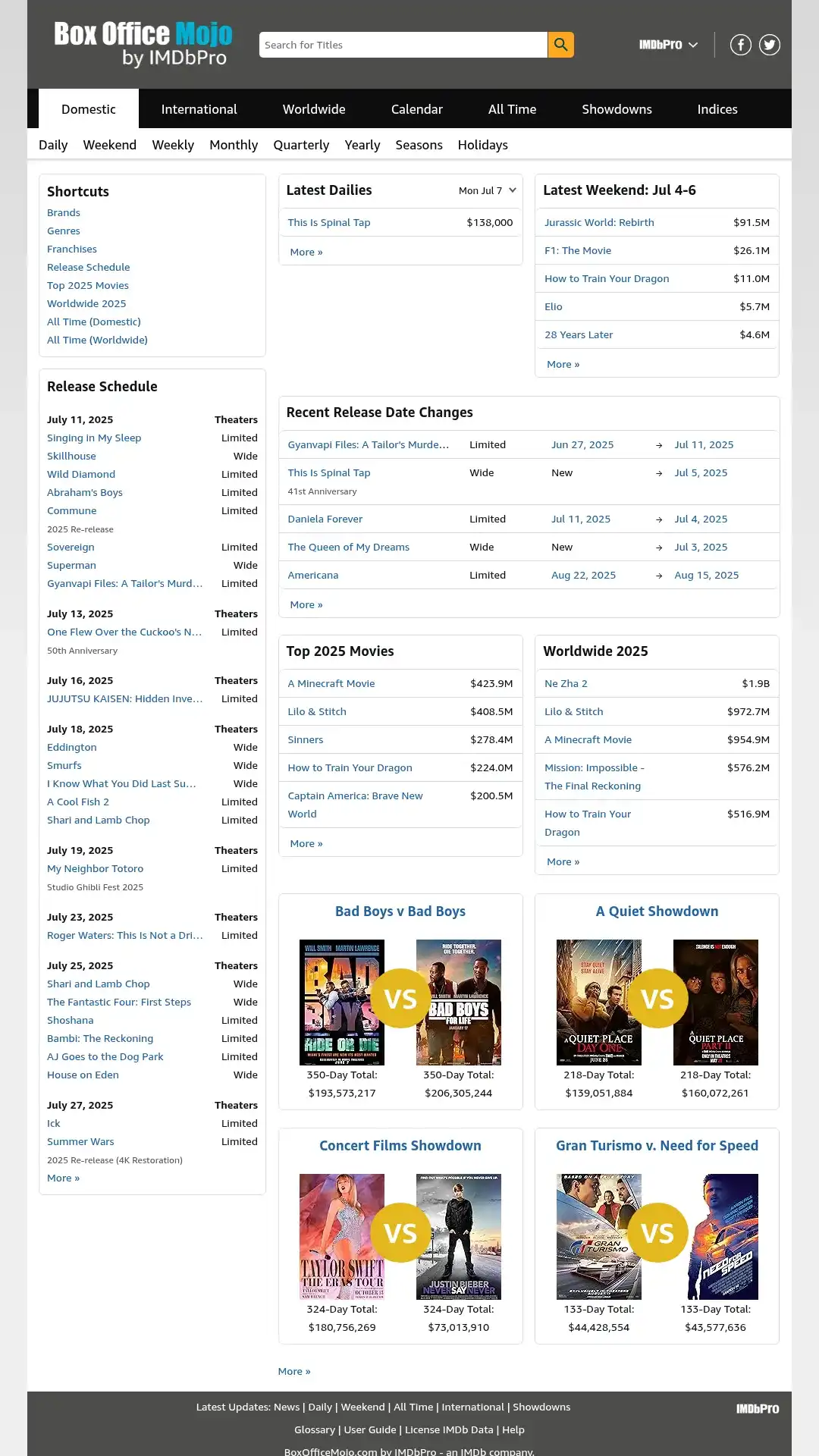Open the Mon Jul 7 date dropdown
This screenshot has height=1456, width=819.
click(488, 190)
